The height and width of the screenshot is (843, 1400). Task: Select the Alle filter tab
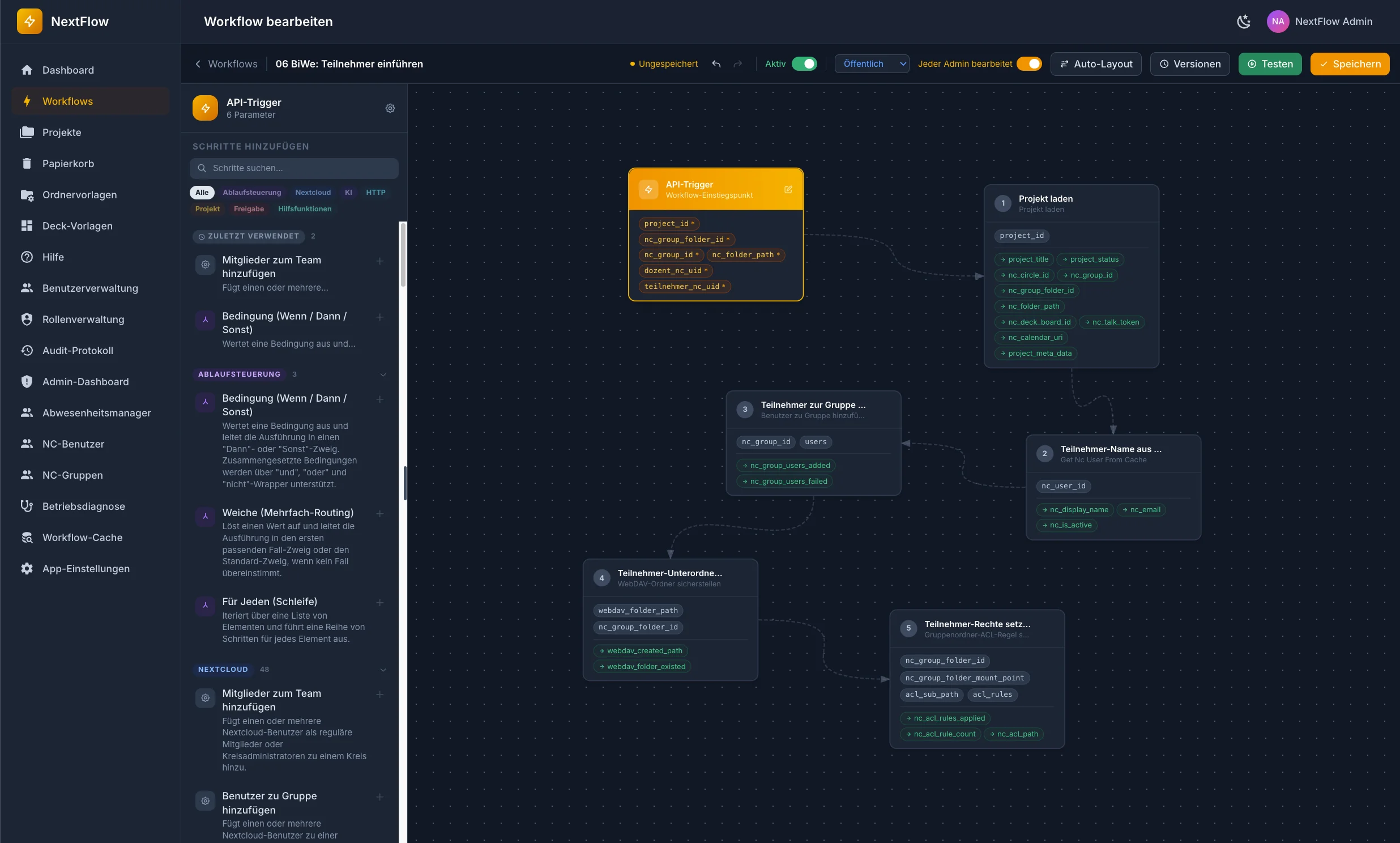[202, 193]
